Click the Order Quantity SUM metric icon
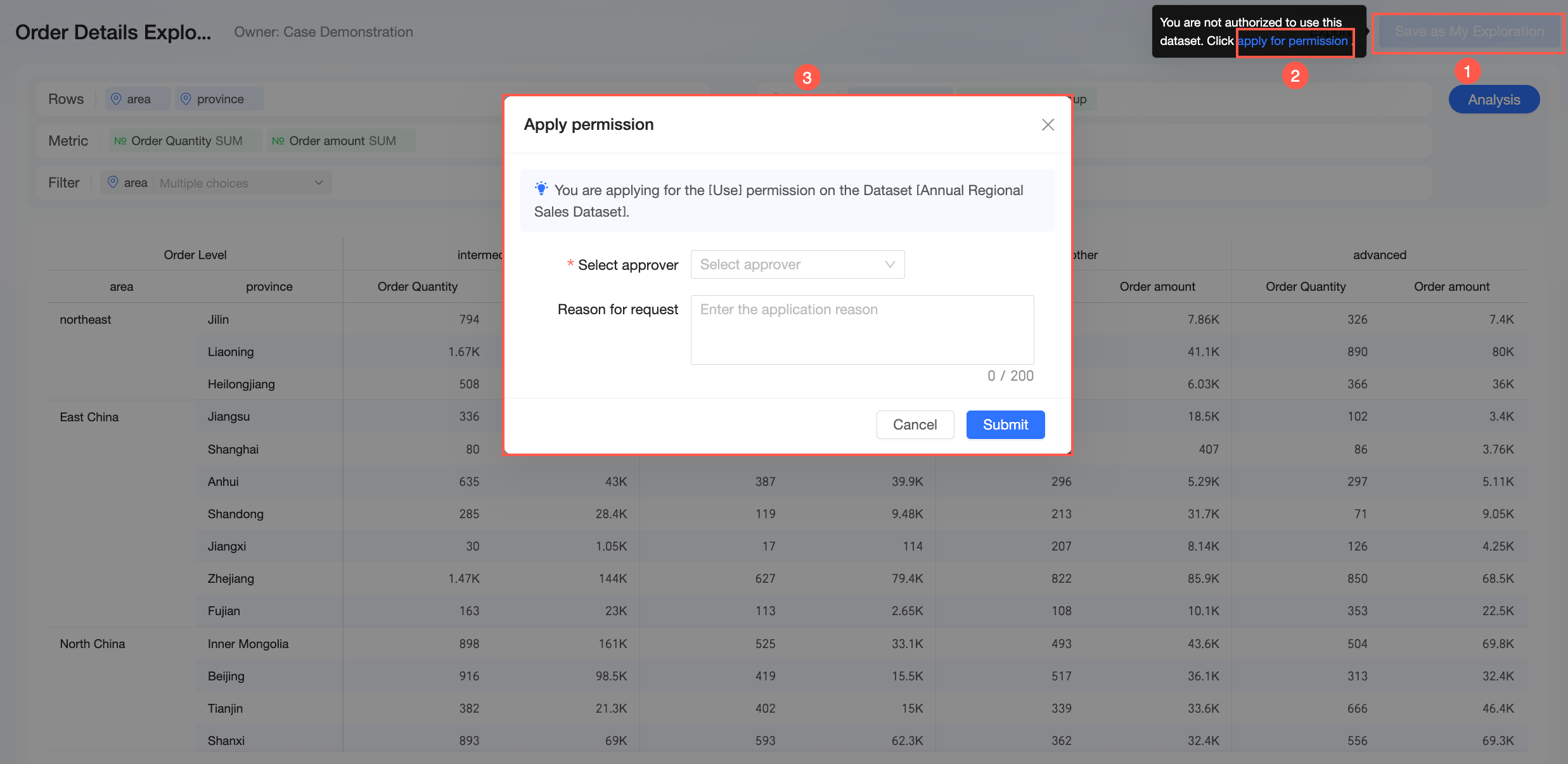This screenshot has width=1568, height=764. tap(120, 141)
